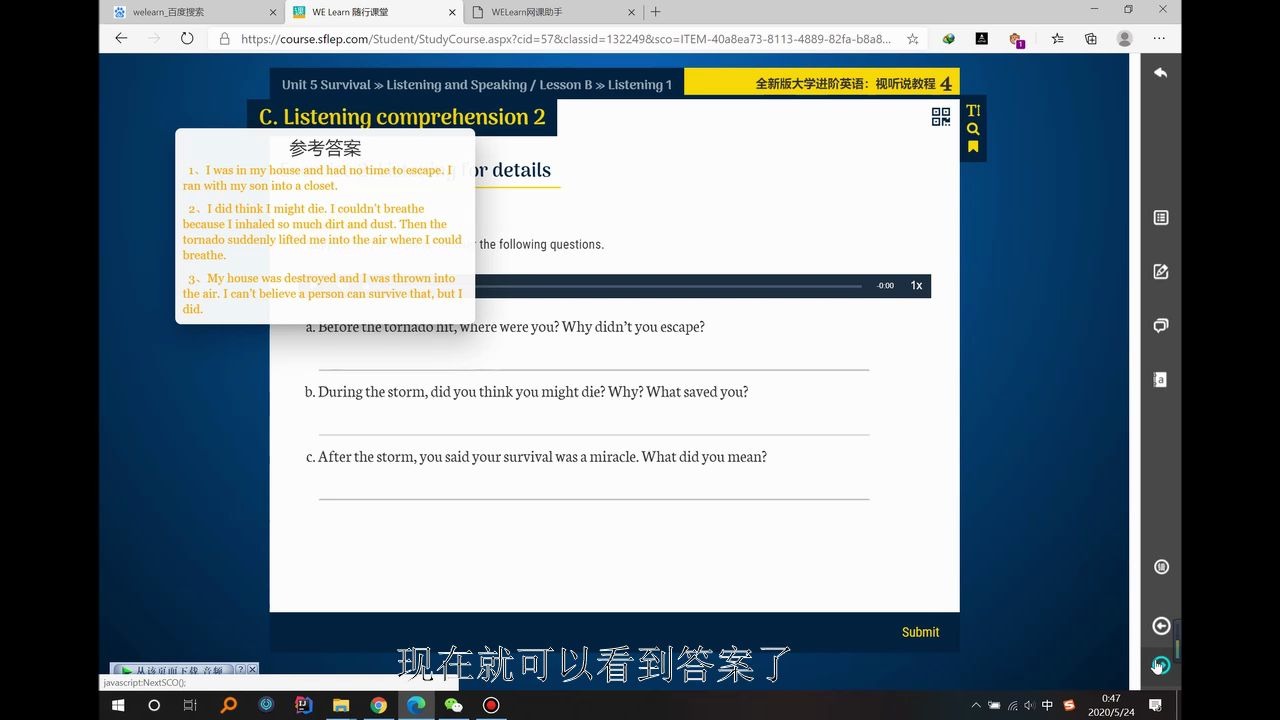Viewport: 1280px width, 720px height.
Task: Open volume control in system tray
Action: coord(1029,705)
